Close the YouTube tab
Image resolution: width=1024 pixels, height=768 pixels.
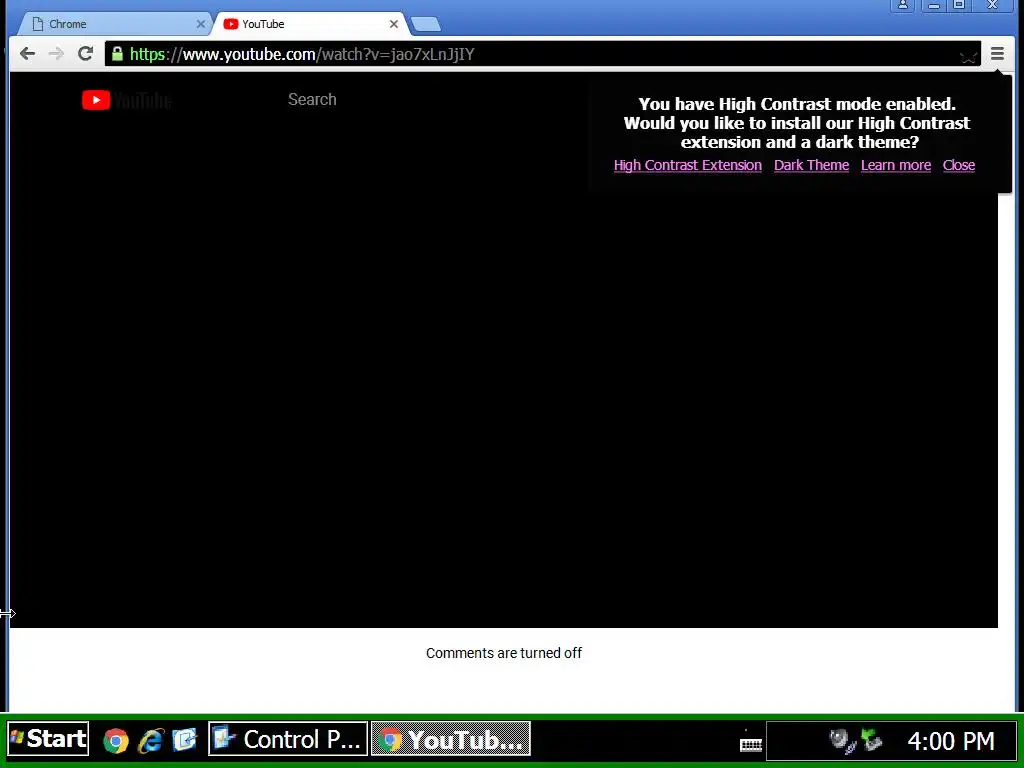click(x=394, y=24)
